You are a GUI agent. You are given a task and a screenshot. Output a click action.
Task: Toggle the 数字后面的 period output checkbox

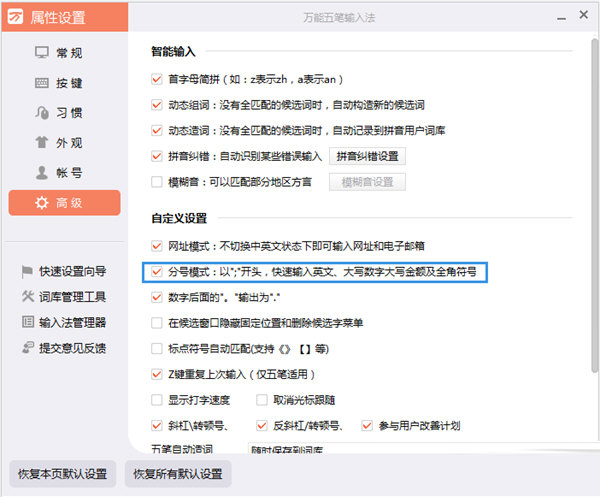[x=157, y=297]
